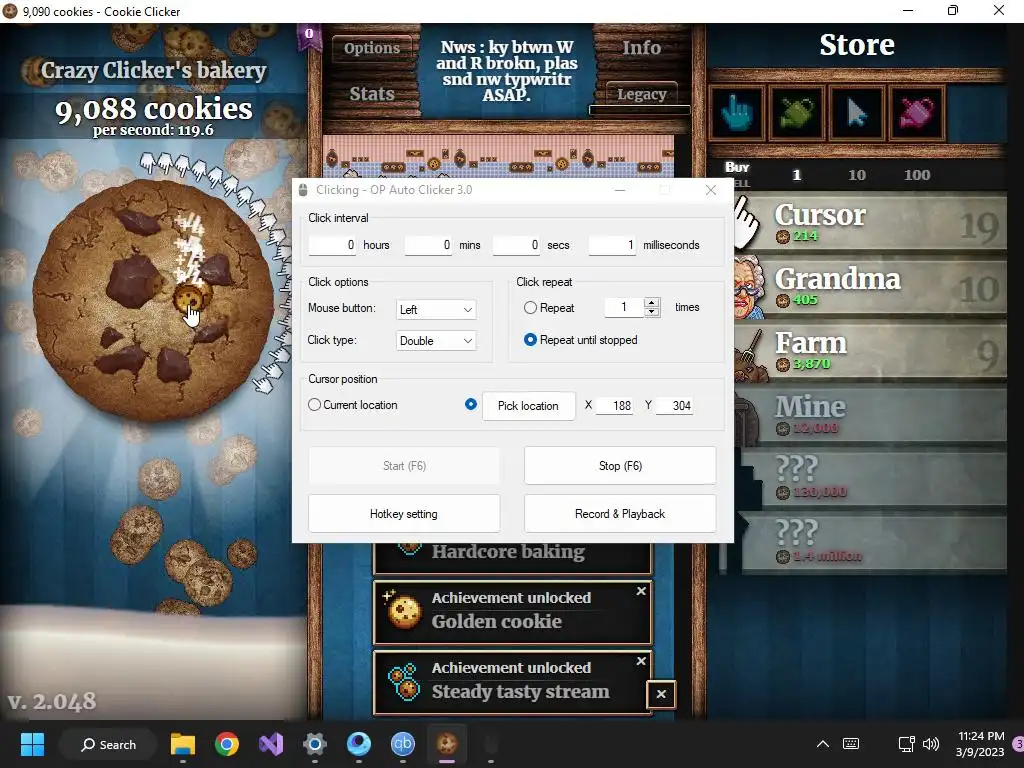Open Hotkey setting

[x=404, y=514]
